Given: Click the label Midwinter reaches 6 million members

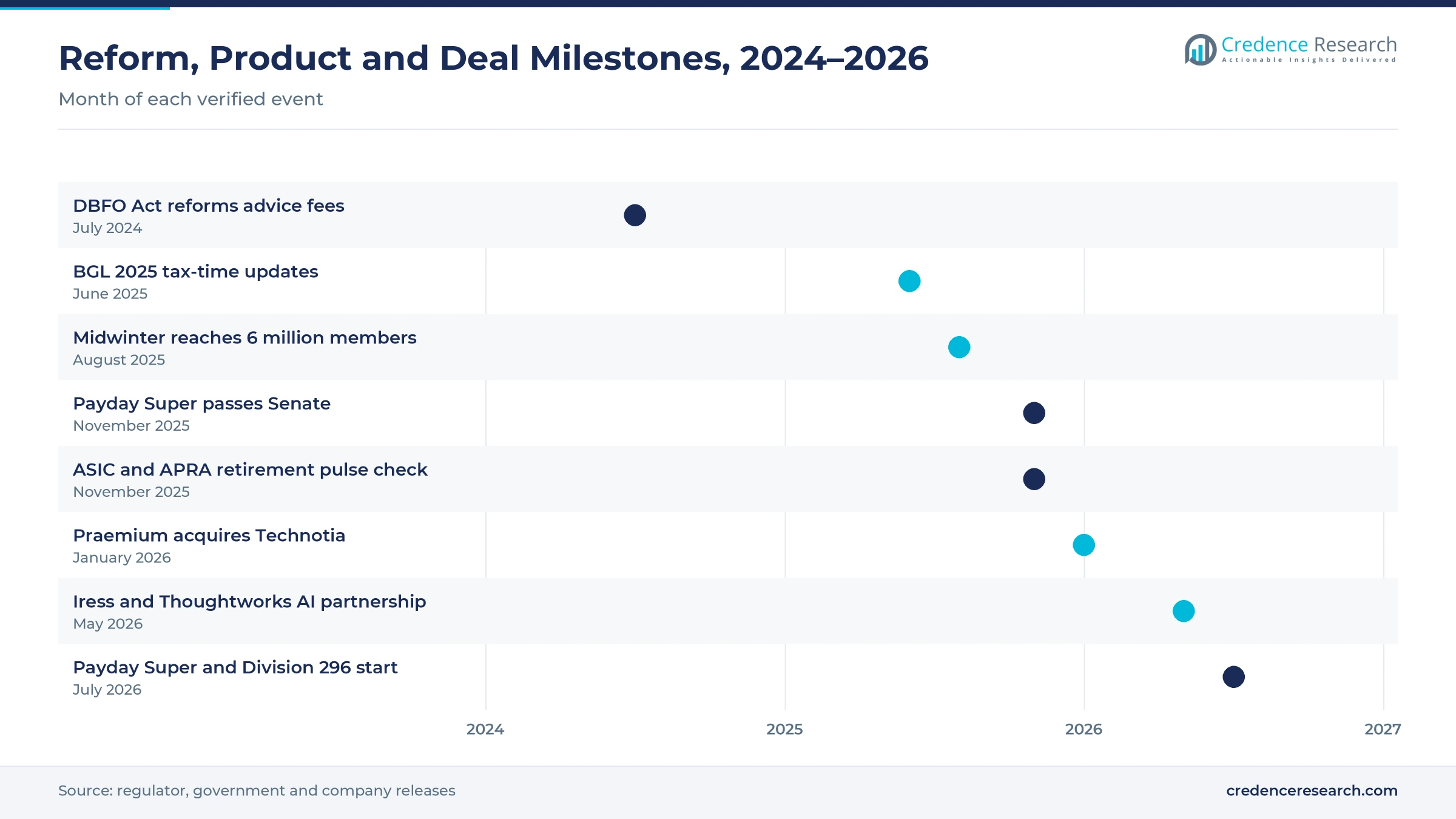Looking at the screenshot, I should [x=244, y=337].
